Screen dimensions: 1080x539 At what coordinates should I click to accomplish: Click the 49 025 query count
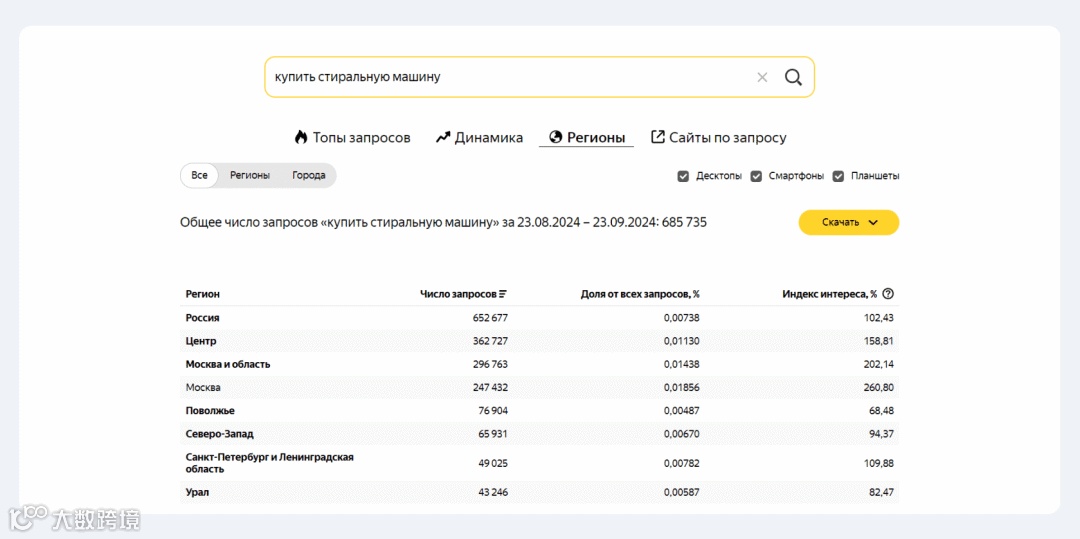(x=492, y=463)
